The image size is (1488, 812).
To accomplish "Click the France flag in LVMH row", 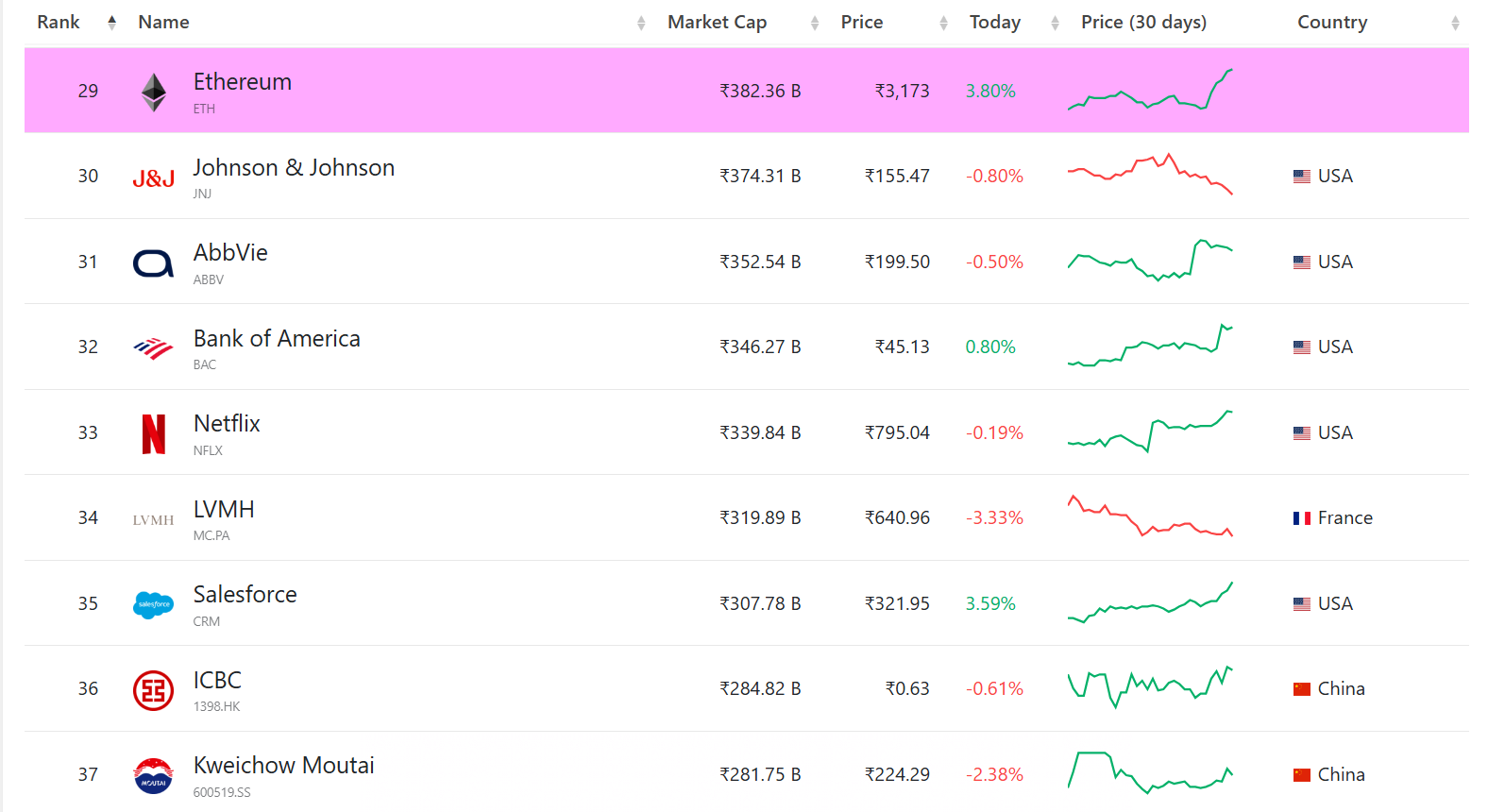I will coord(1302,517).
